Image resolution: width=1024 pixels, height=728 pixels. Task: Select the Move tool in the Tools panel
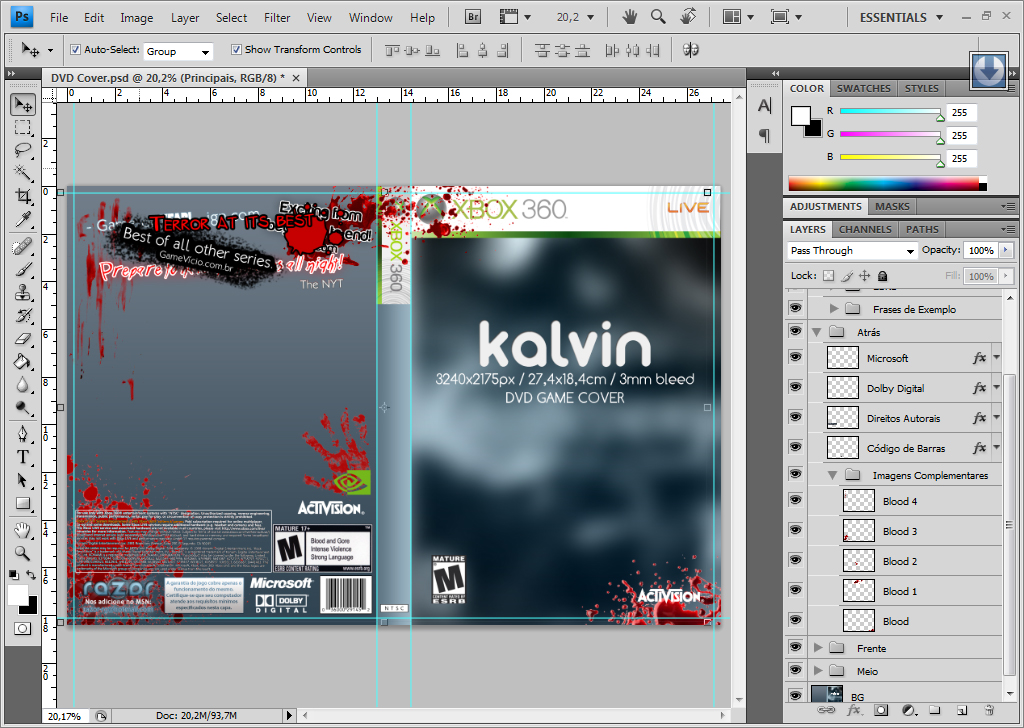point(23,104)
